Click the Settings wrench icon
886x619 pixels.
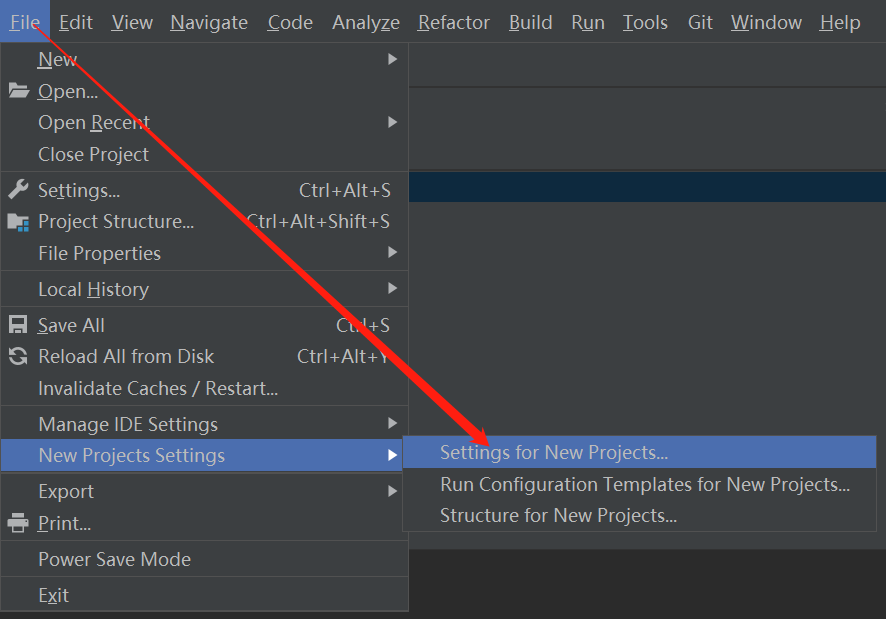[x=18, y=189]
